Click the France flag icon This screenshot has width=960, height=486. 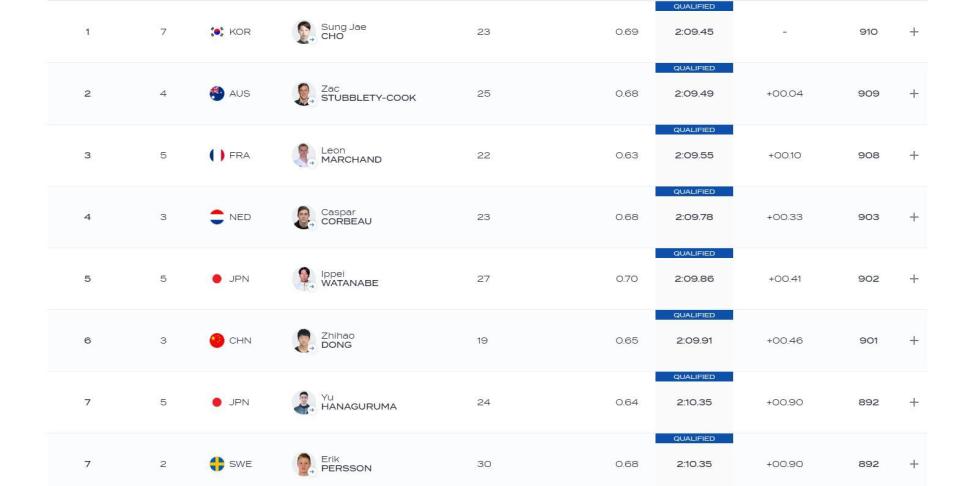pos(217,155)
